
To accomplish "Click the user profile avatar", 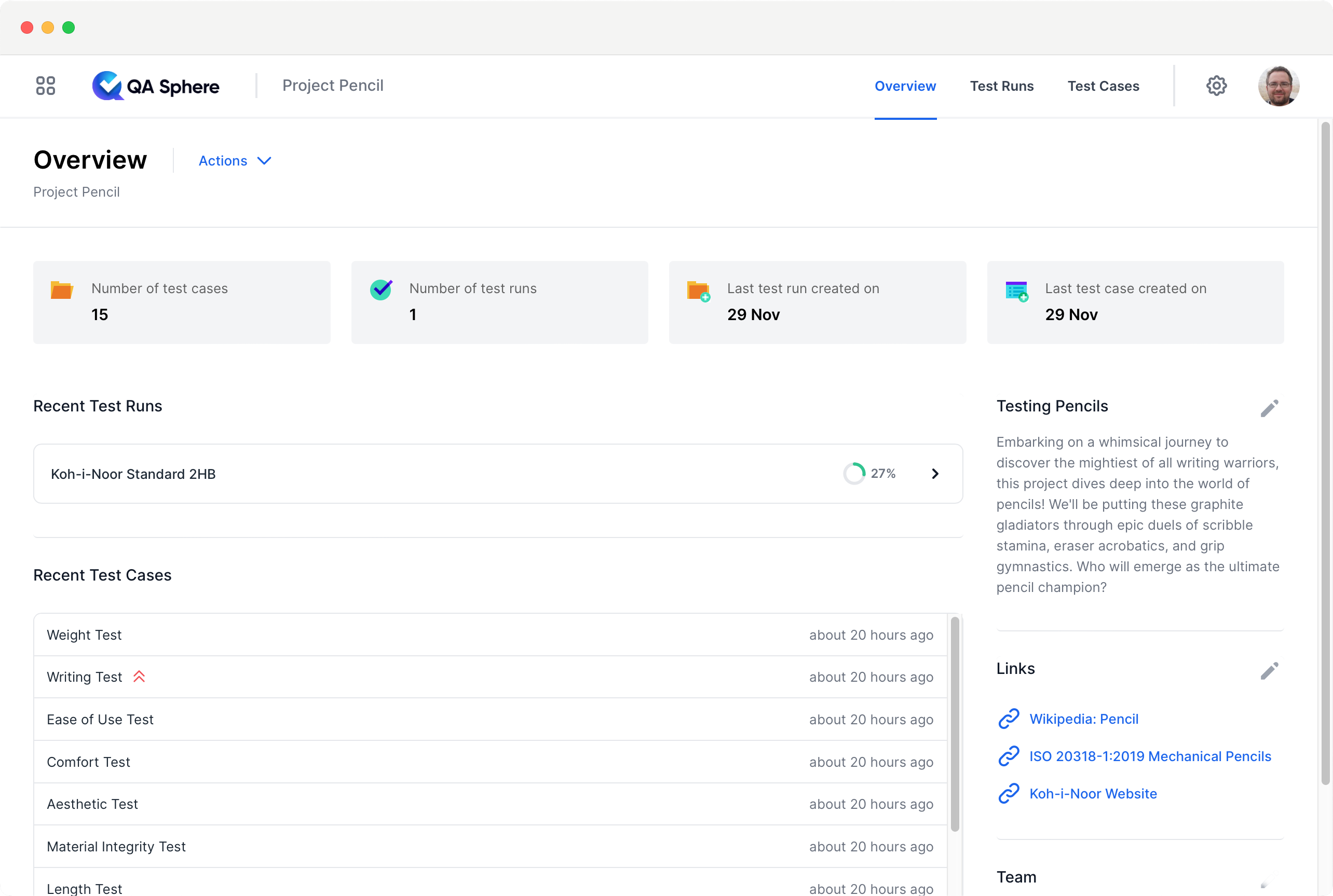I will tap(1278, 86).
